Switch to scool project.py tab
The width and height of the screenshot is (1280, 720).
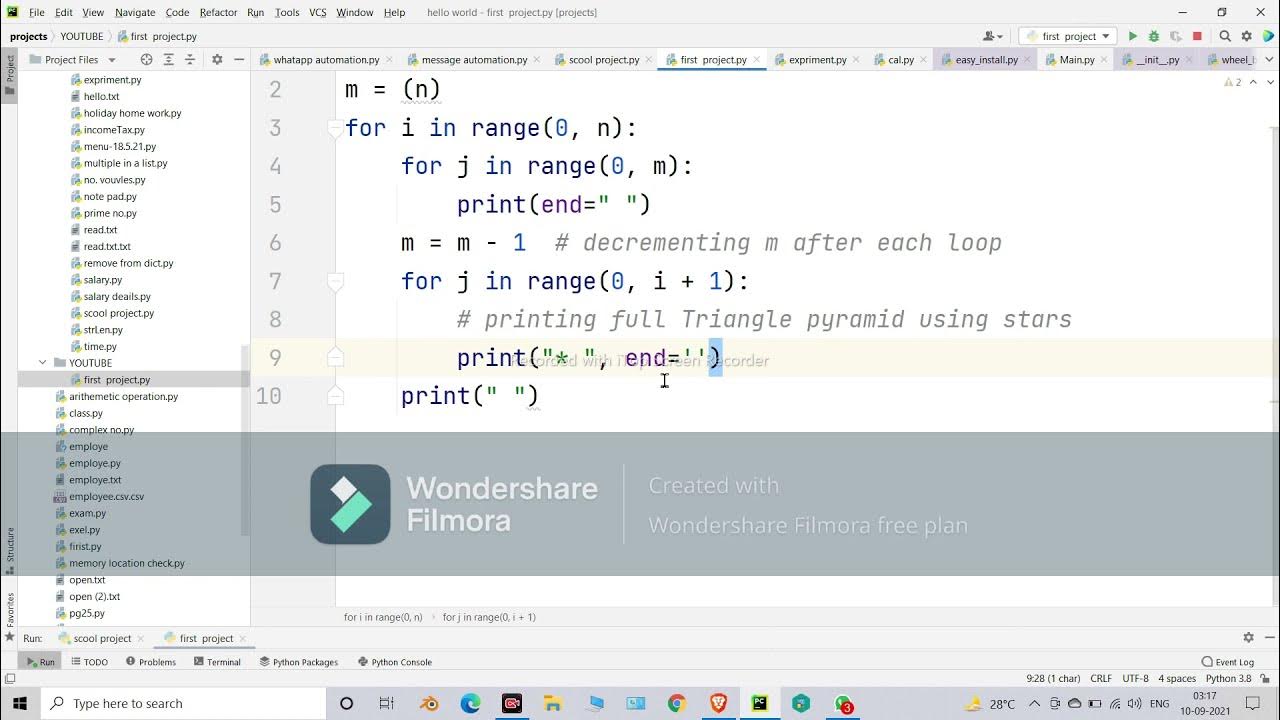[604, 60]
